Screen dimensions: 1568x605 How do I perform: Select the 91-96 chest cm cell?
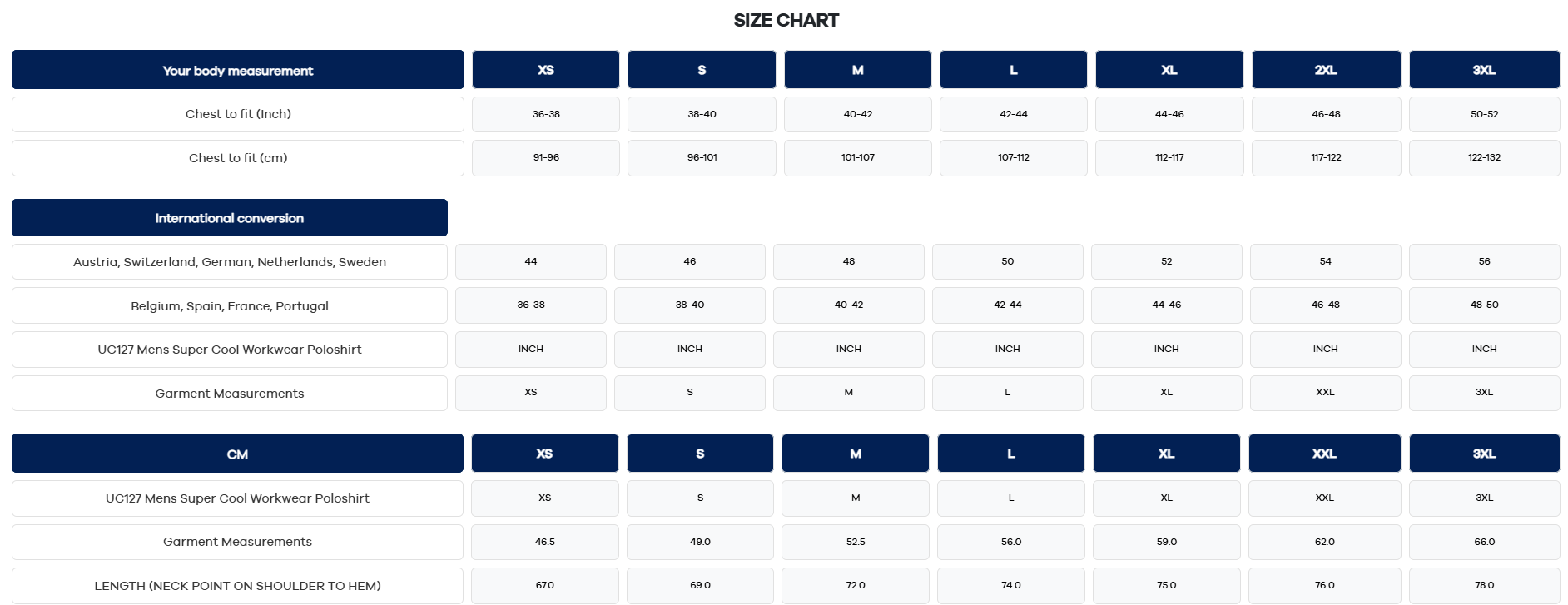pos(546,158)
